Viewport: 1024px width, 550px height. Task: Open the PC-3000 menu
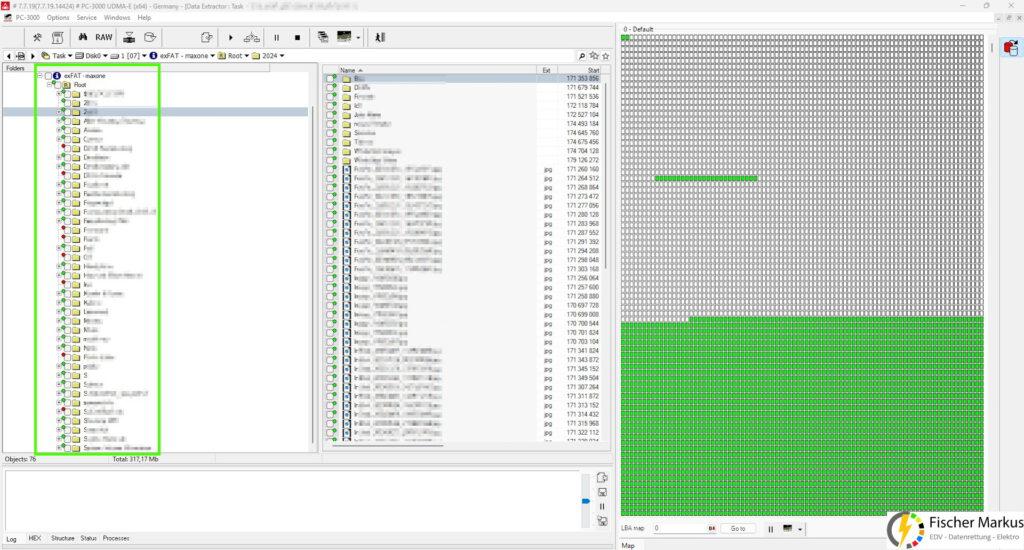(x=27, y=18)
